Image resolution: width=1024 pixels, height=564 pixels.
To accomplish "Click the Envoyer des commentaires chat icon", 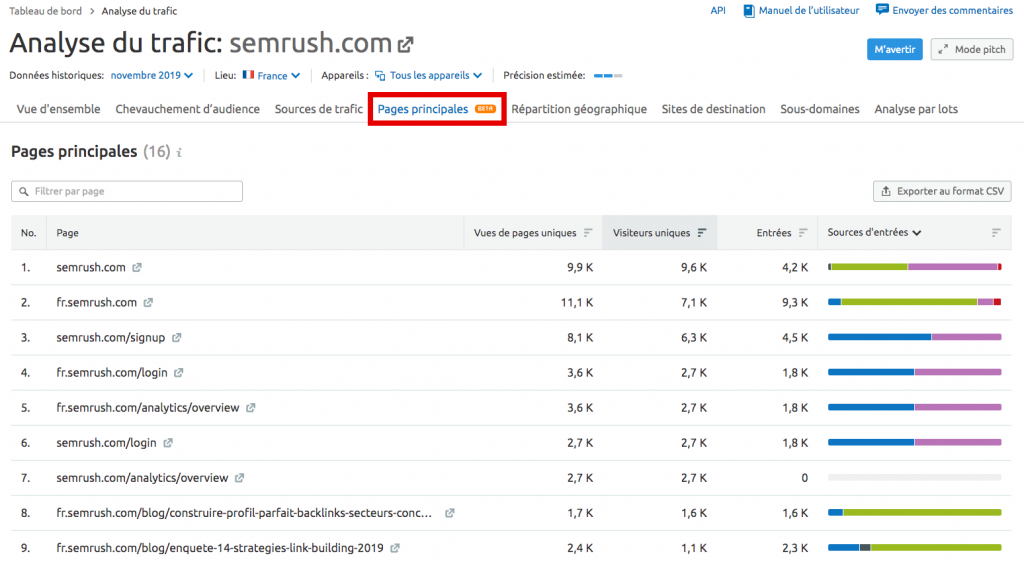I will coord(882,10).
